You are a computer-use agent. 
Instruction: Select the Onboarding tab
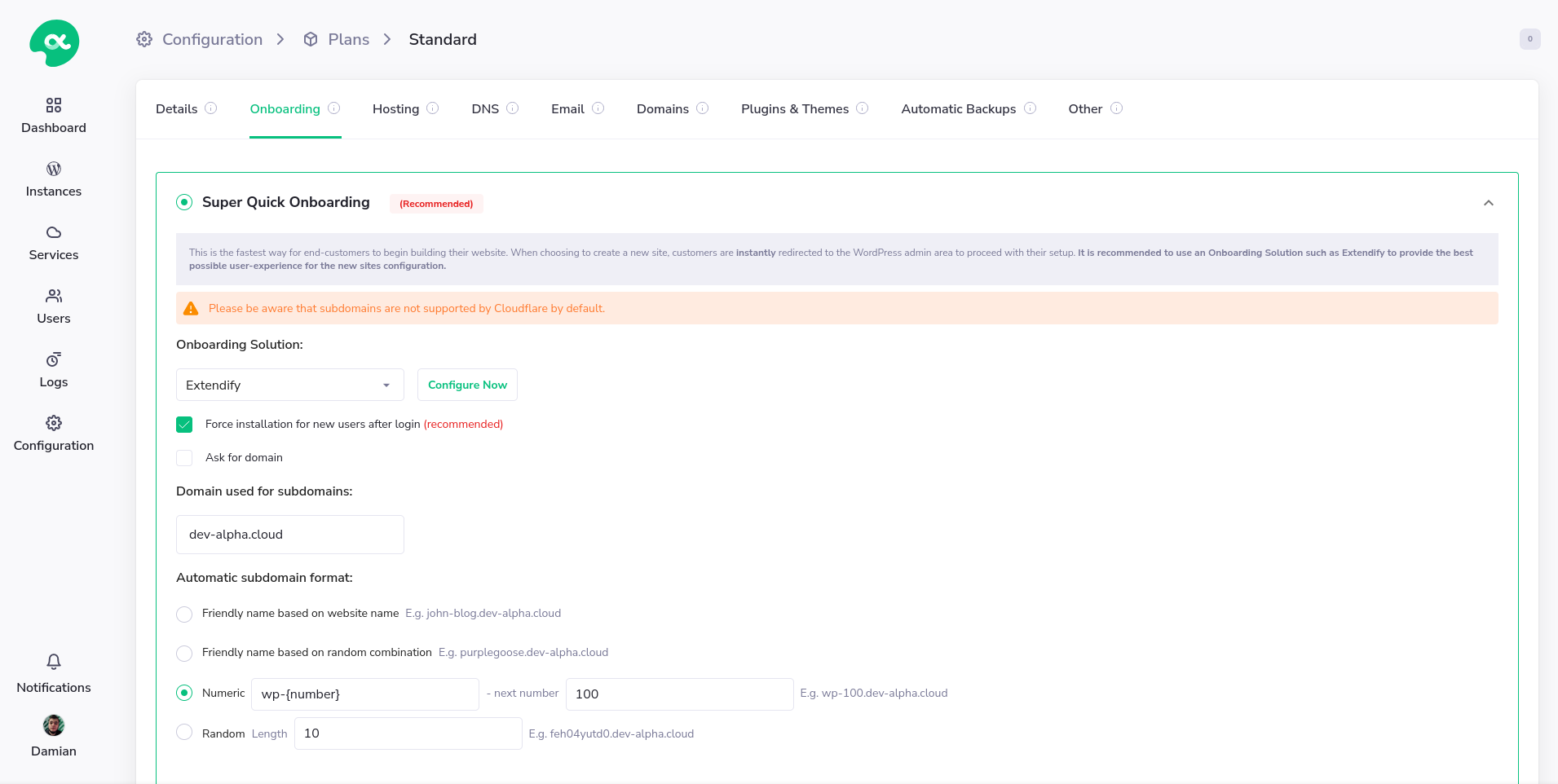click(285, 109)
